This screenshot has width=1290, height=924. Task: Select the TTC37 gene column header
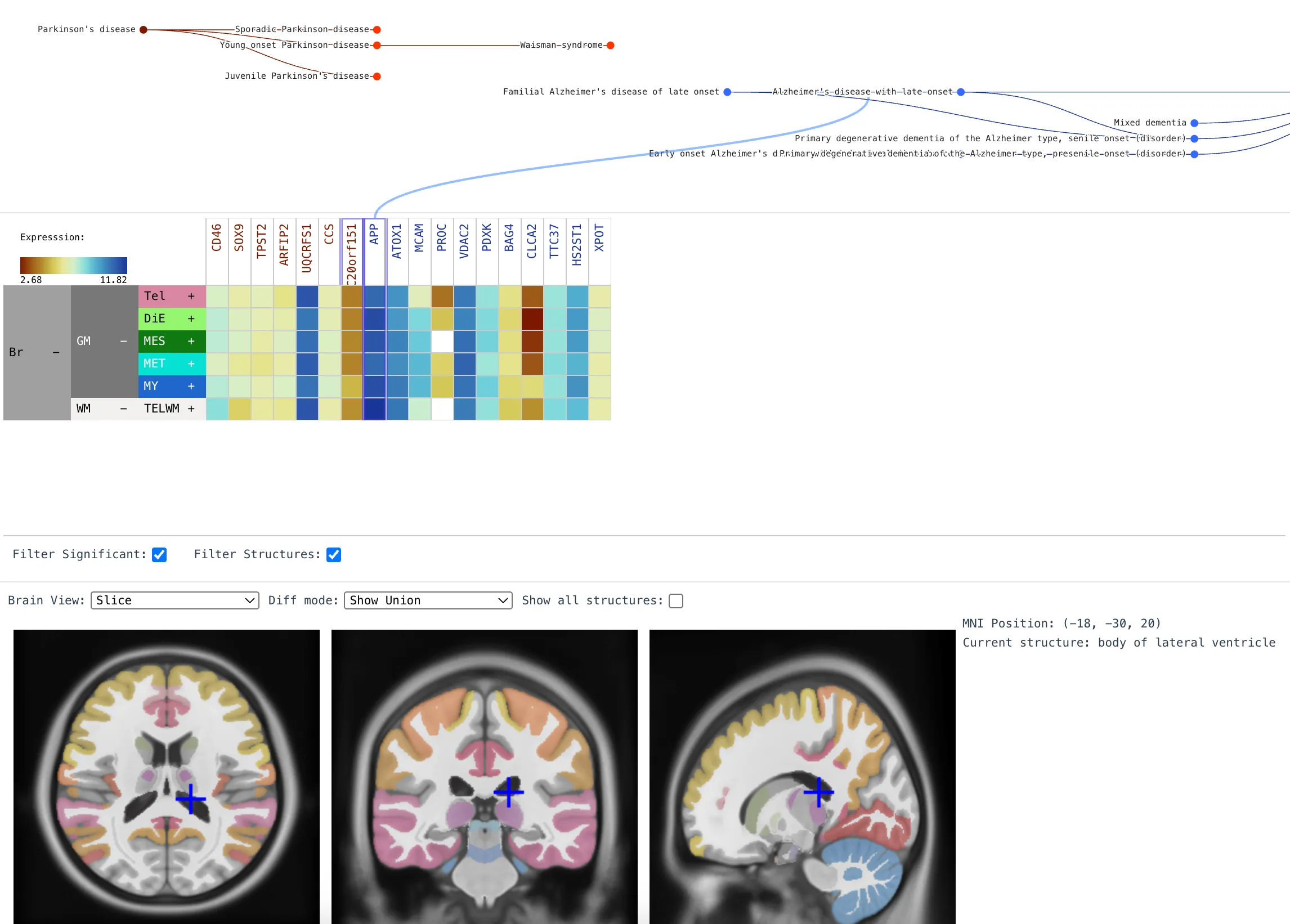[x=554, y=252]
